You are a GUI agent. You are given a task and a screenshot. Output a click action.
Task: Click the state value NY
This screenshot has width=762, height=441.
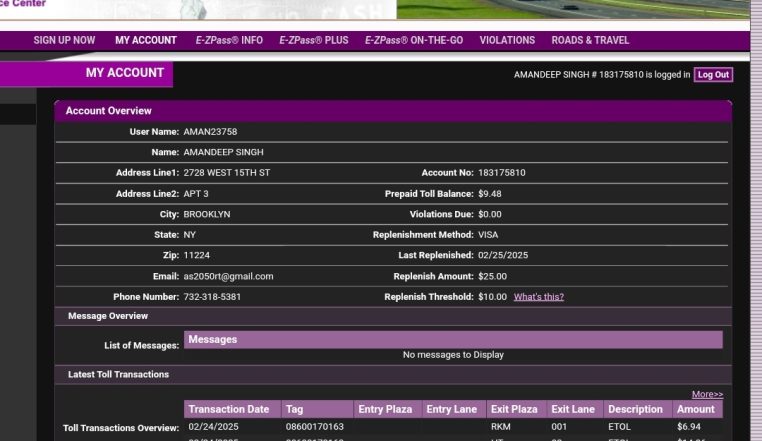click(190, 235)
